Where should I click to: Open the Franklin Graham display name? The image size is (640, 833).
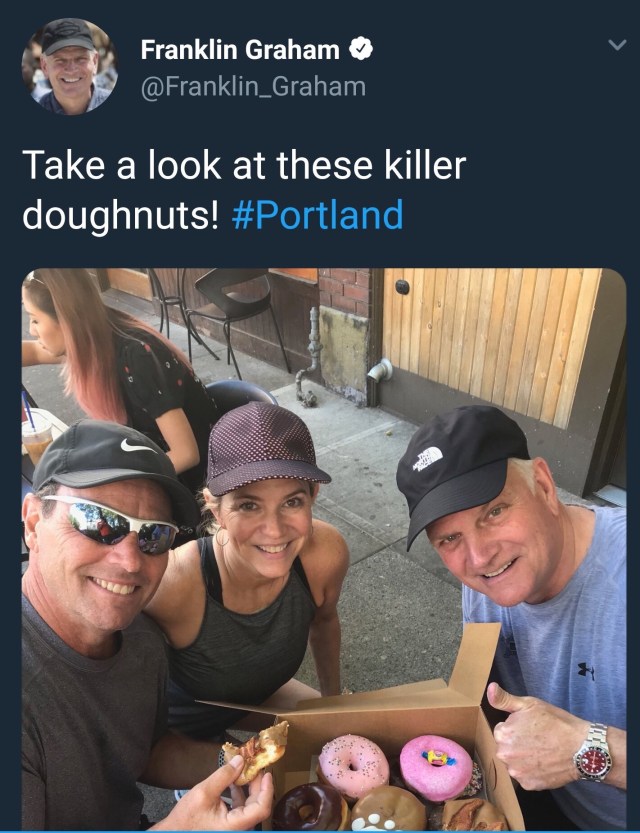pyautogui.click(x=241, y=48)
